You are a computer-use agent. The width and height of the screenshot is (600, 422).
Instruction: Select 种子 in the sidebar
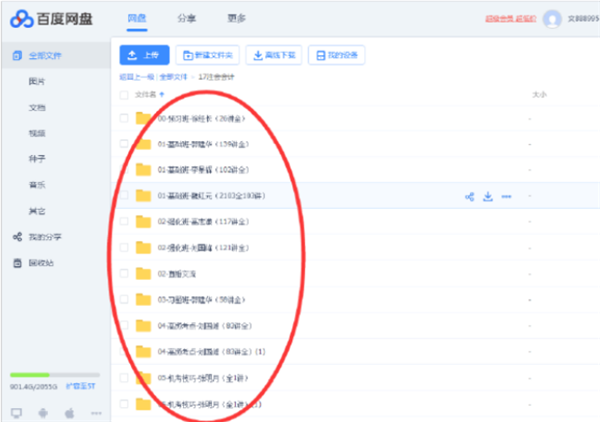pyautogui.click(x=37, y=159)
